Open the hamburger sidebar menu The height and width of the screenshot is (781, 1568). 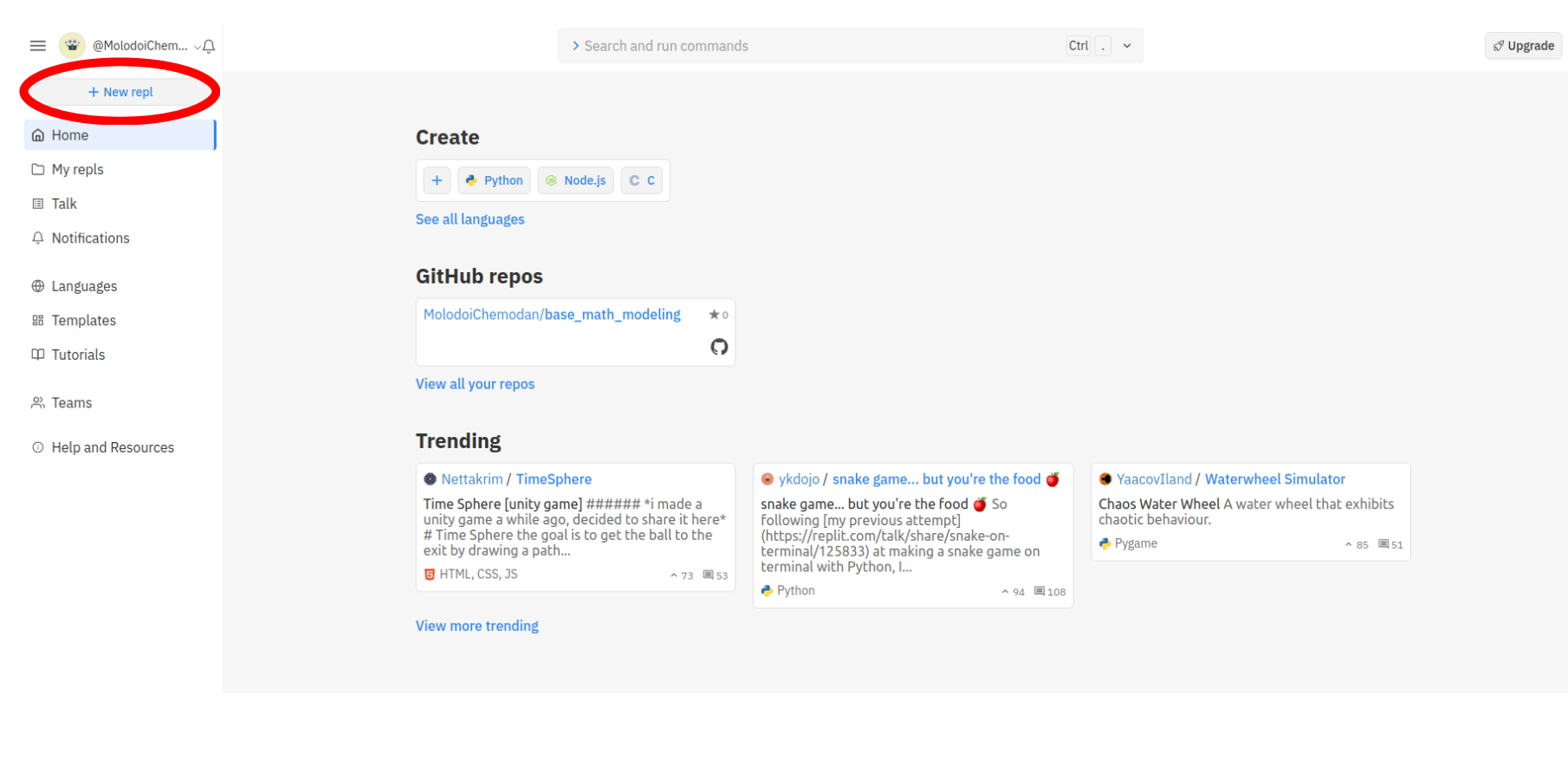pos(38,46)
